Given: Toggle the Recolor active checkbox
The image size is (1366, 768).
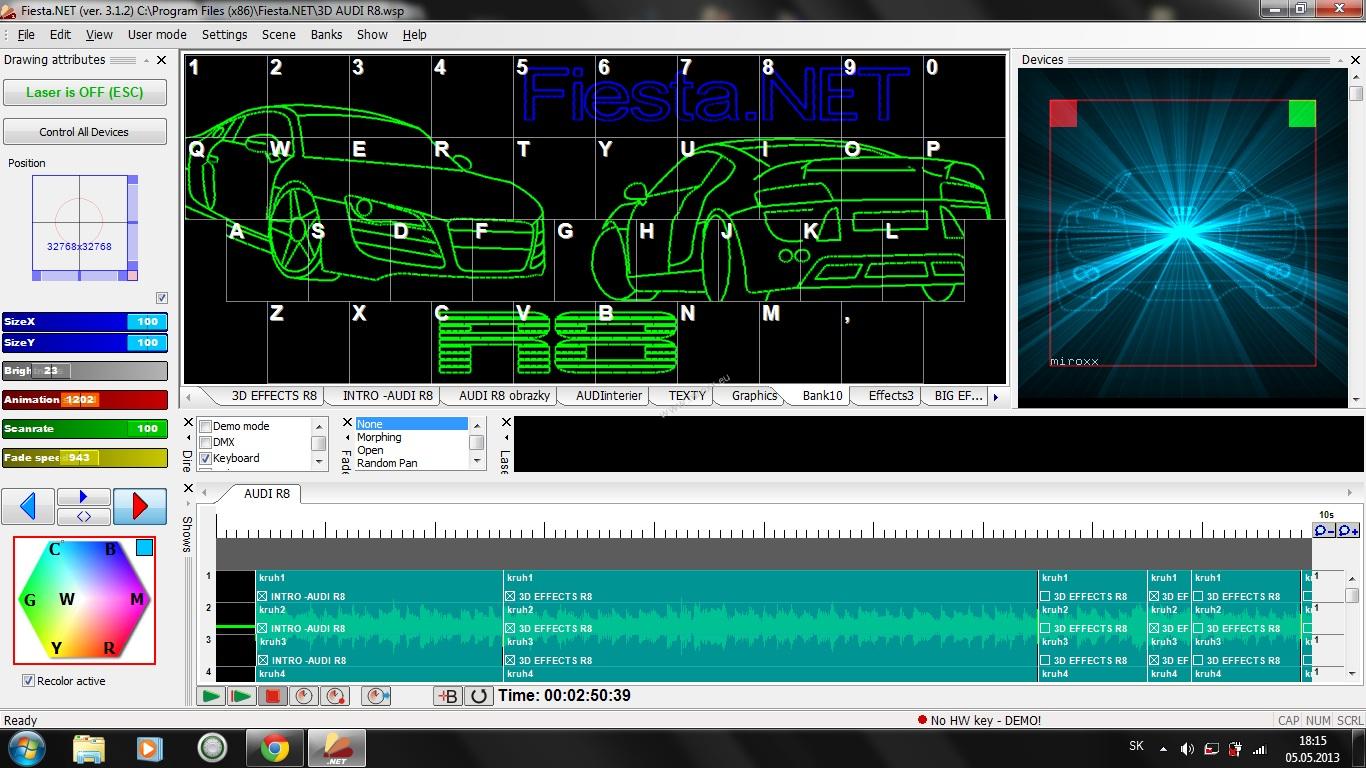Looking at the screenshot, I should 28,681.
